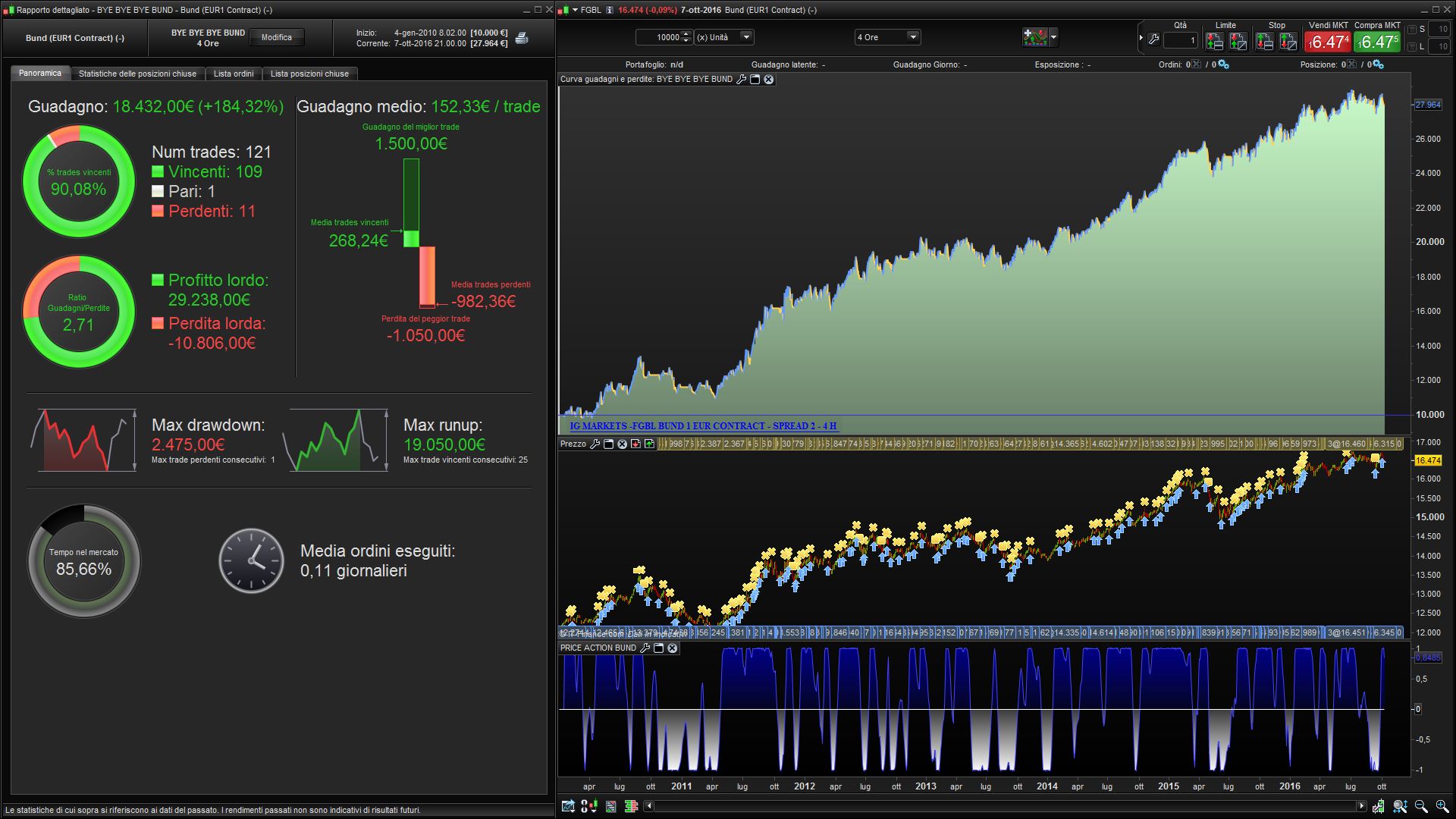This screenshot has height=819, width=1456.
Task: Click the zoom in magnifier icon
Action: click(1442, 806)
